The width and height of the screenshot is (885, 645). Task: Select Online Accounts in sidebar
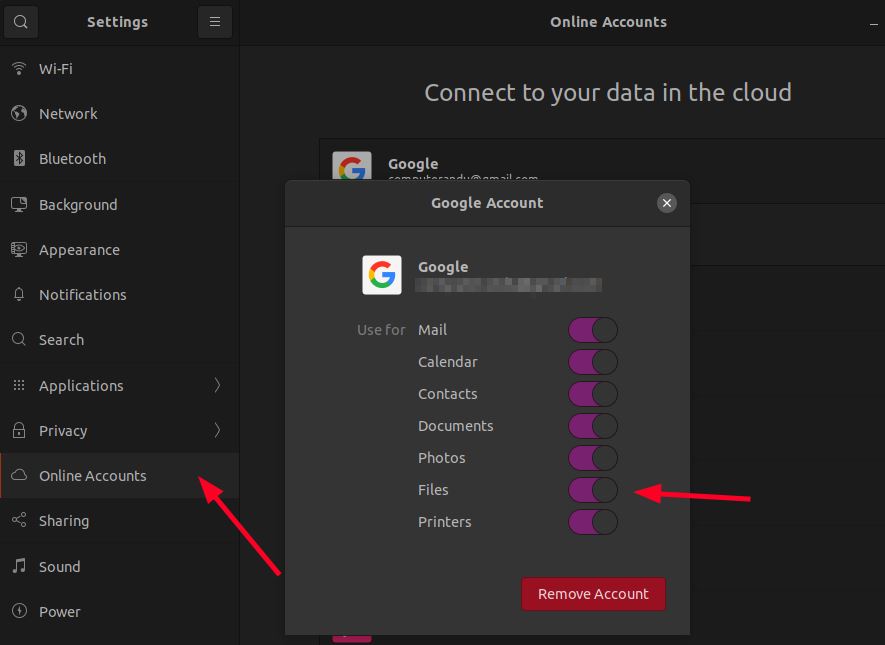pyautogui.click(x=119, y=475)
